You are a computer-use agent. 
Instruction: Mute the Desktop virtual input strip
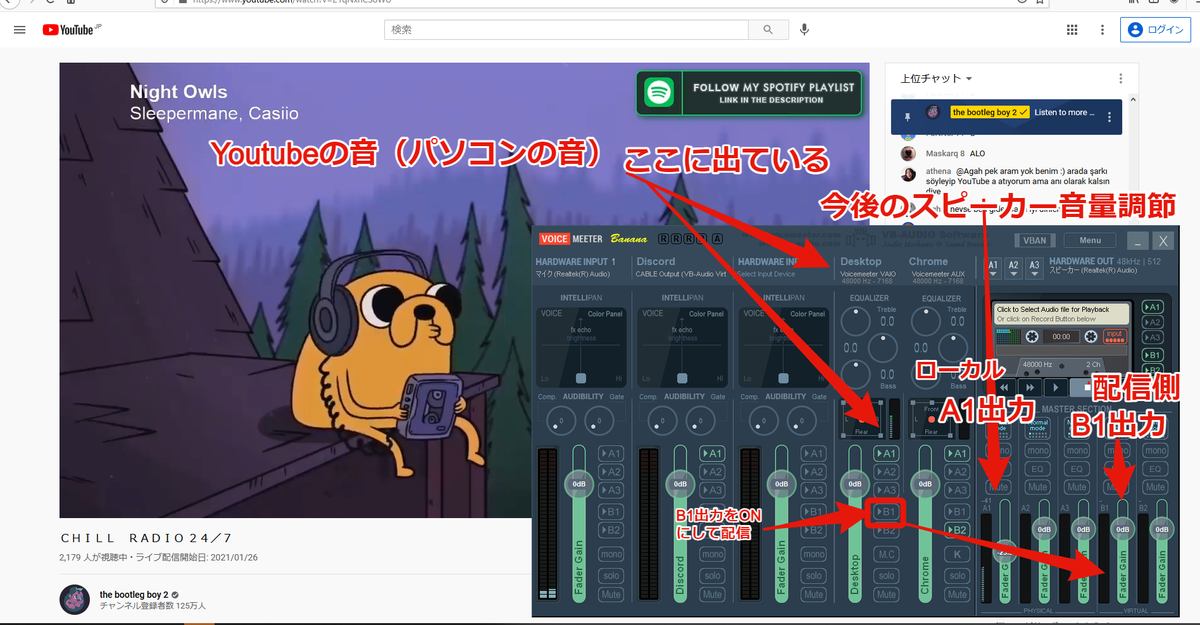(x=886, y=594)
